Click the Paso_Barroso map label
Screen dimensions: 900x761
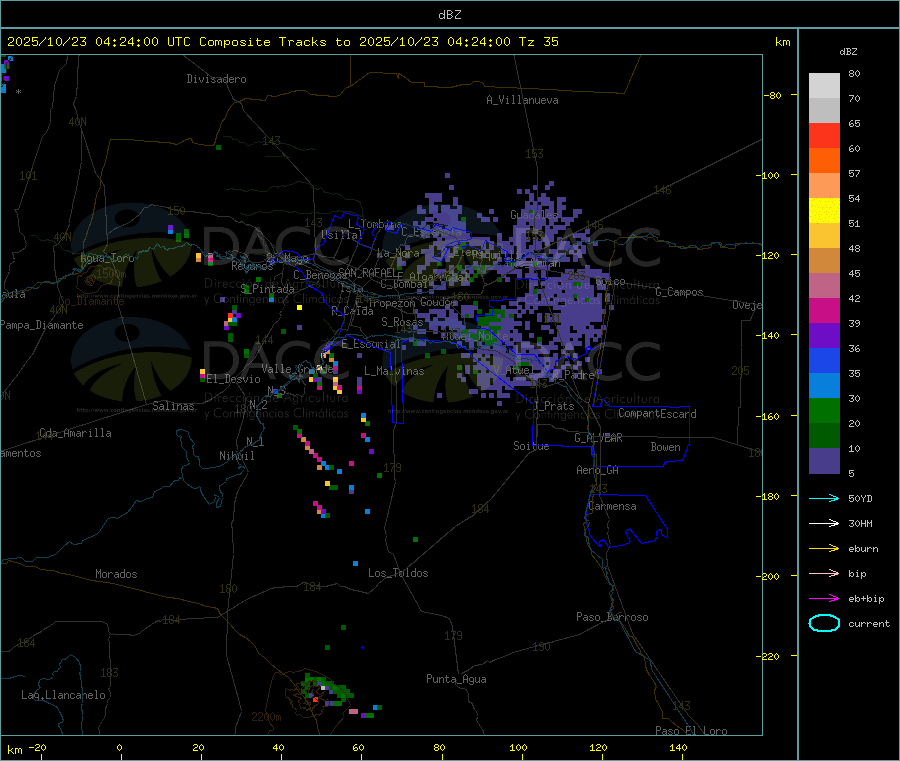click(x=612, y=617)
